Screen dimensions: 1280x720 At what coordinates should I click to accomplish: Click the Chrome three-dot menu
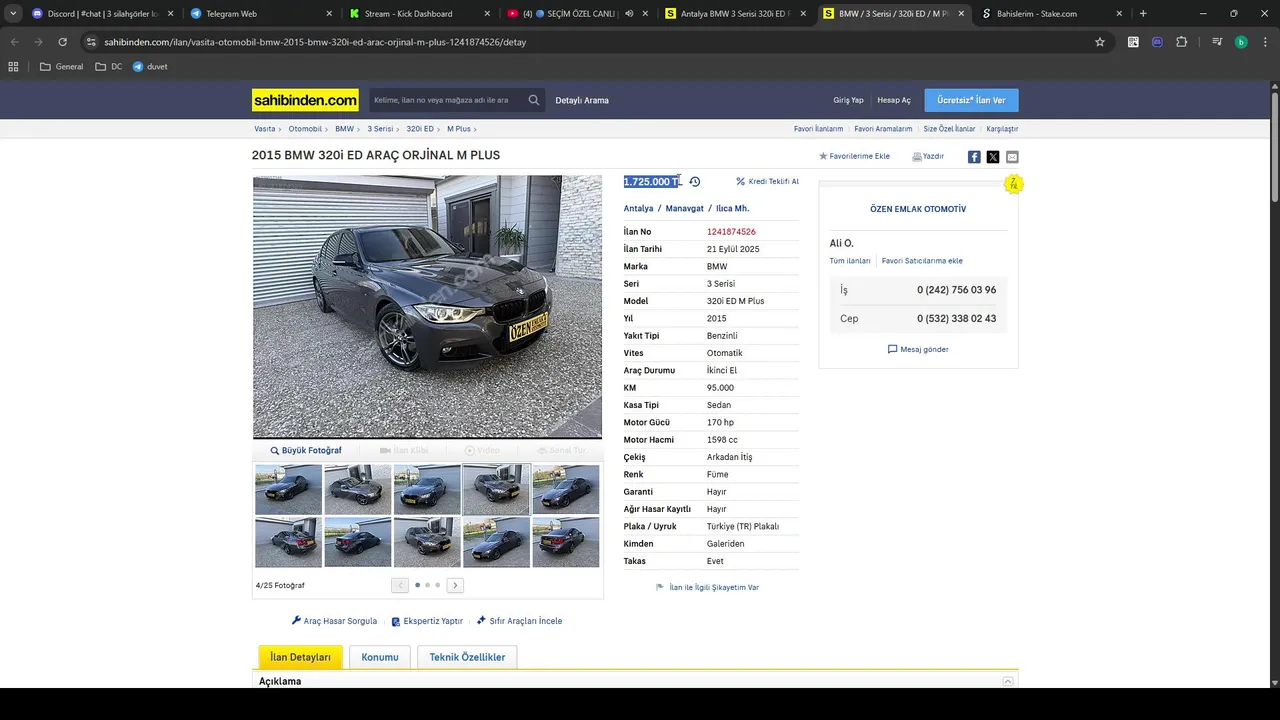pos(1266,42)
